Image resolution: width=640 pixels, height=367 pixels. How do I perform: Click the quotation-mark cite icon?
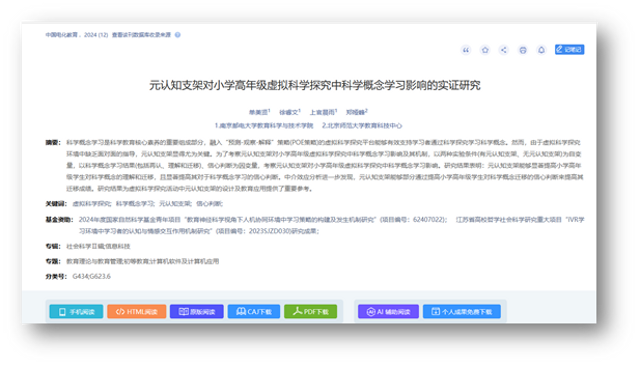click(466, 50)
